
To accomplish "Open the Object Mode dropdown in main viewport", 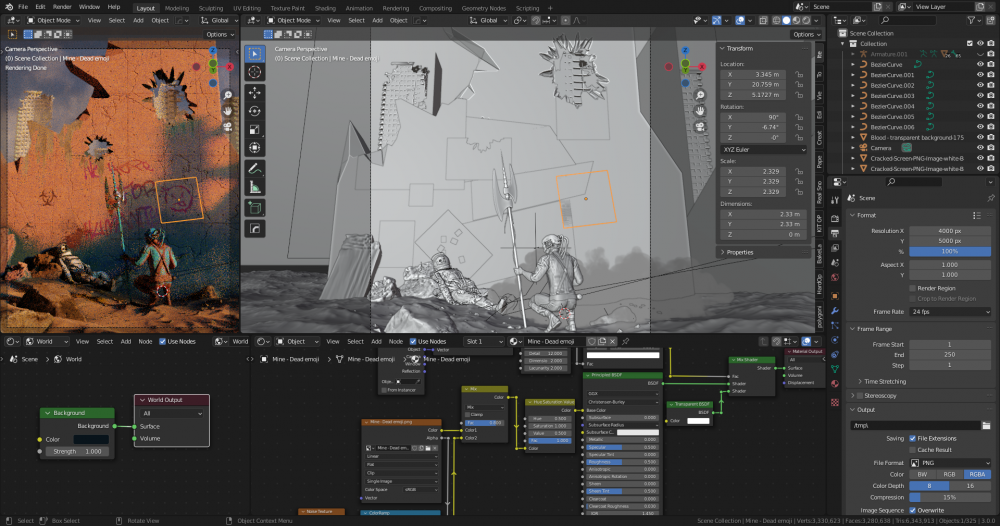I will point(293,20).
